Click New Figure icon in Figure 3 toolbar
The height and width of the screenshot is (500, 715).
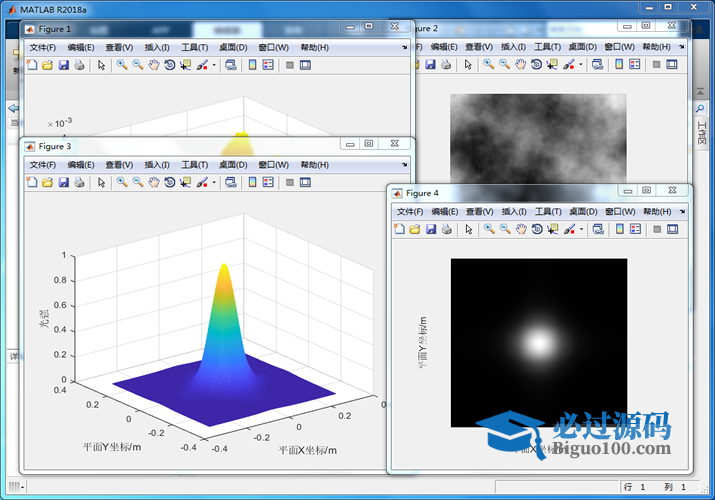pos(32,182)
